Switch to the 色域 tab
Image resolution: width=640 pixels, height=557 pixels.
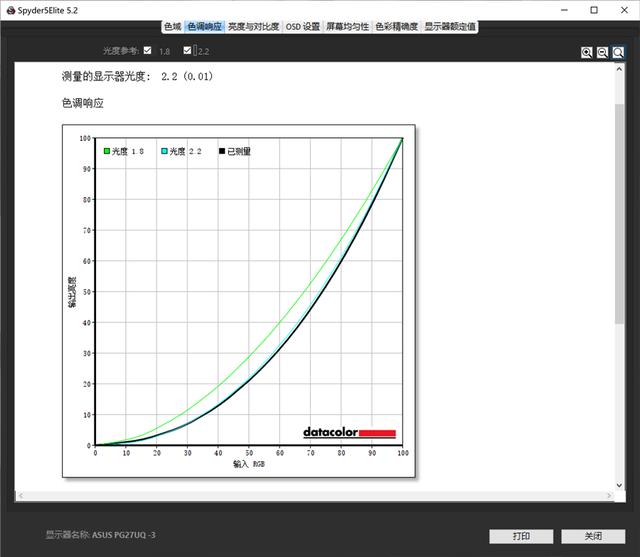click(173, 27)
